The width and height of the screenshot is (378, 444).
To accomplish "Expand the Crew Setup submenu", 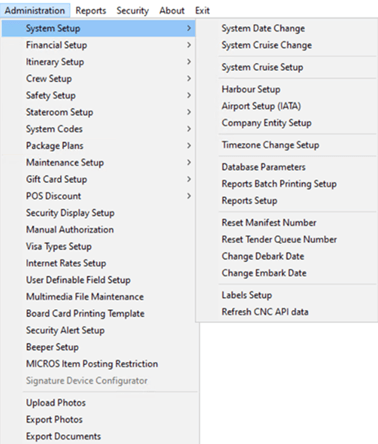I will click(x=99, y=79).
